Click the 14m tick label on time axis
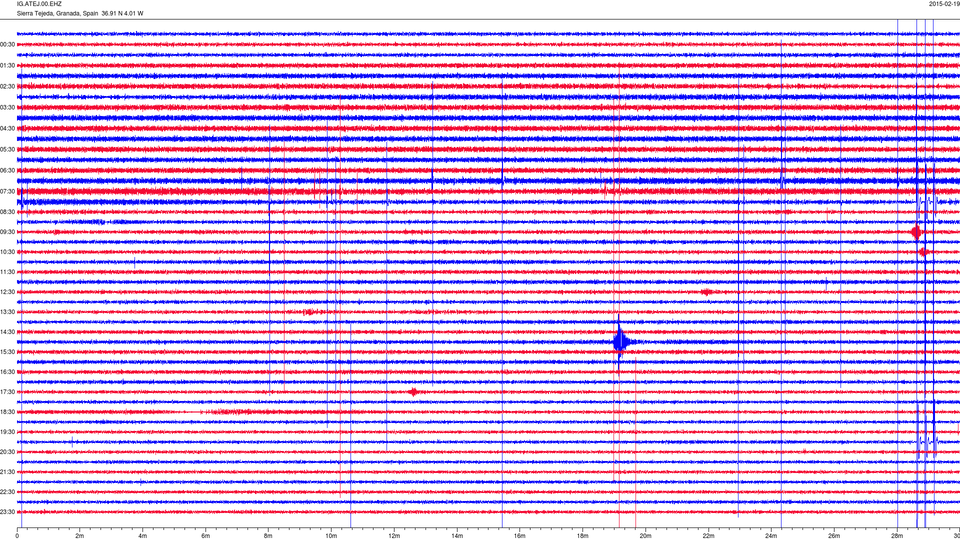This screenshot has width=960, height=540. (457, 536)
